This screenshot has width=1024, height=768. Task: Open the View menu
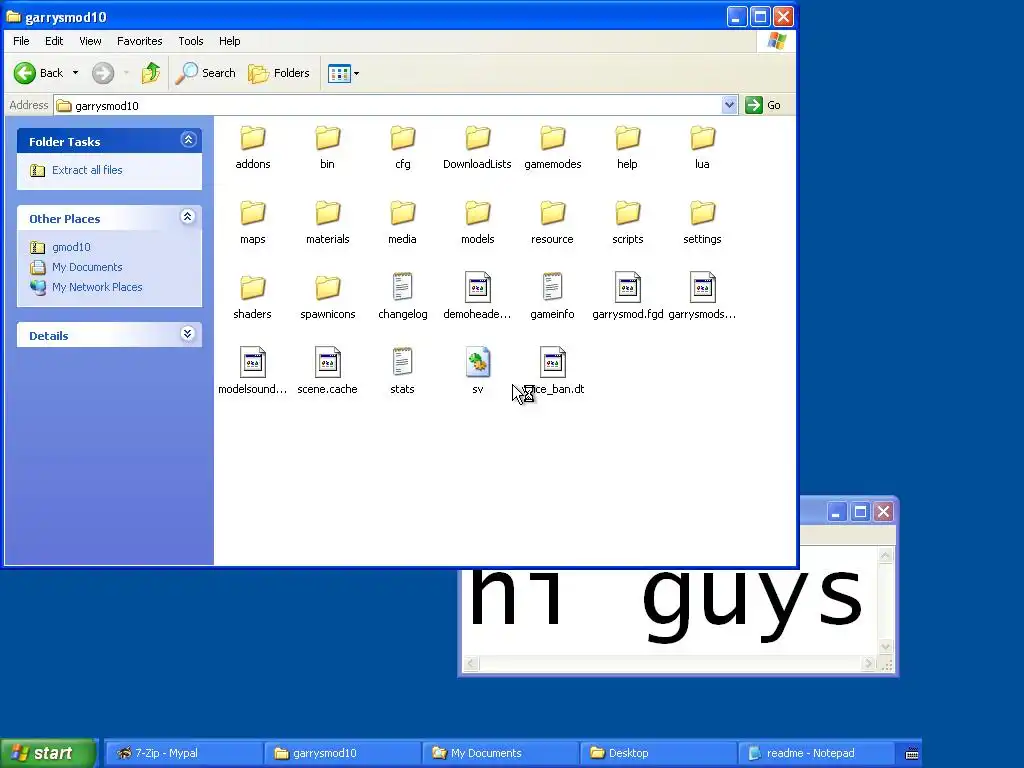click(x=90, y=40)
